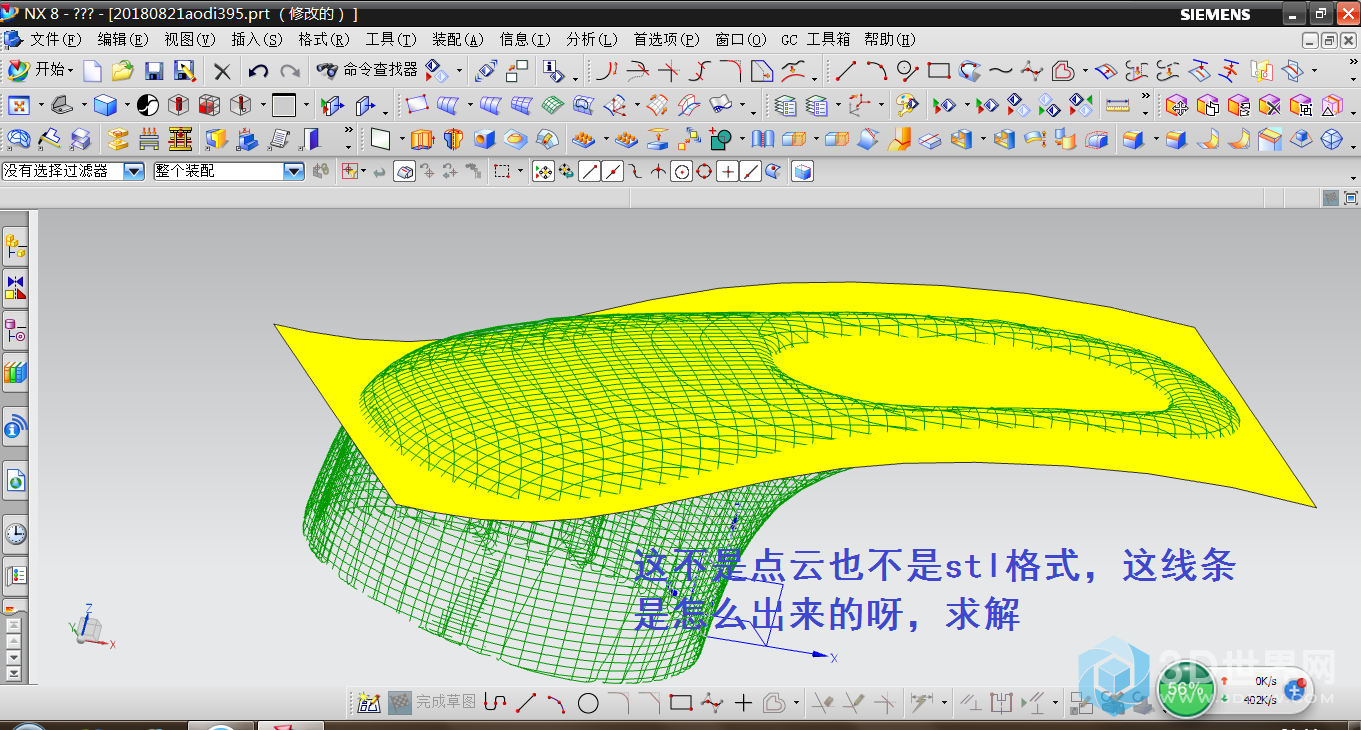This screenshot has height=730, width=1361.
Task: Open the History clock sidebar tab
Action: pos(15,533)
